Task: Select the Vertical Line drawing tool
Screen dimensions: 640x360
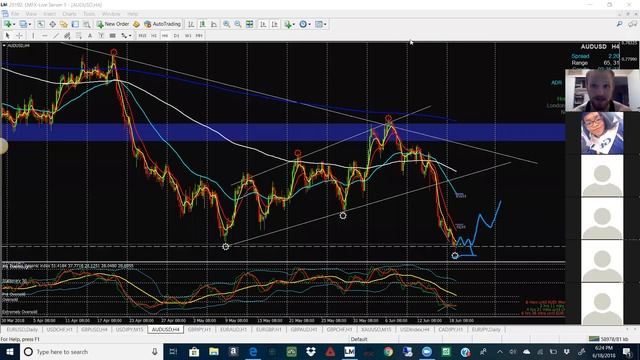Action: (33, 36)
